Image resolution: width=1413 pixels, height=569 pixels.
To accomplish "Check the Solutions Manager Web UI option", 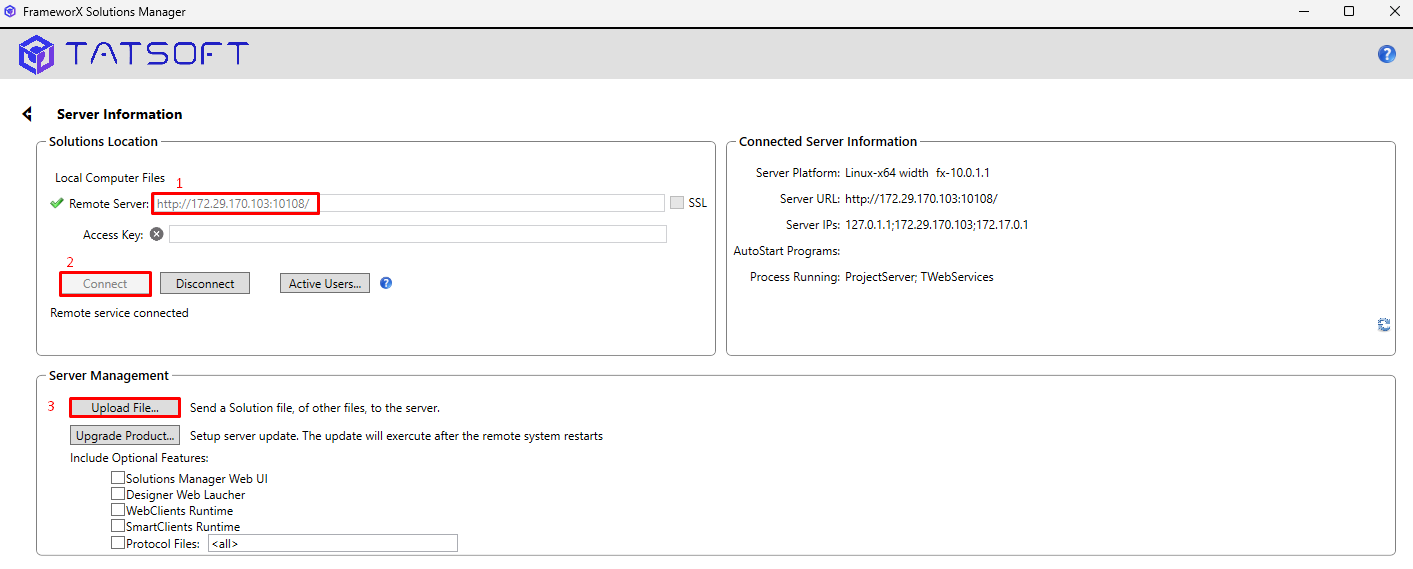I will click(x=118, y=478).
